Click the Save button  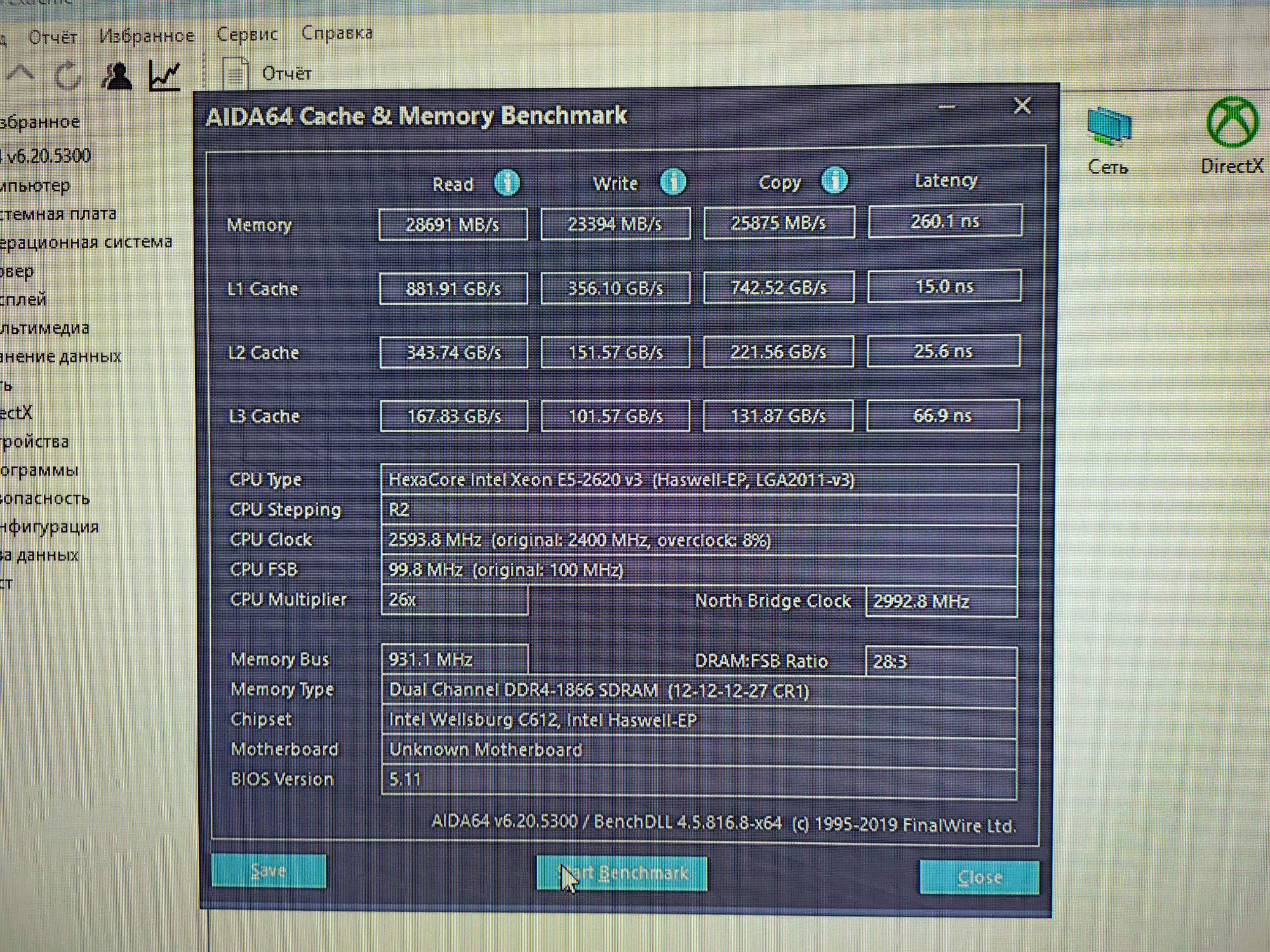pyautogui.click(x=269, y=871)
